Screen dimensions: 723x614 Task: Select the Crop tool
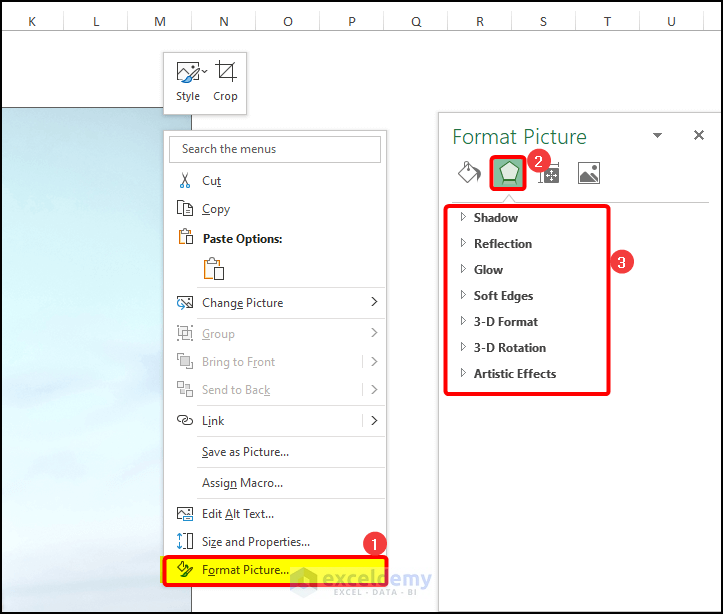coord(225,82)
